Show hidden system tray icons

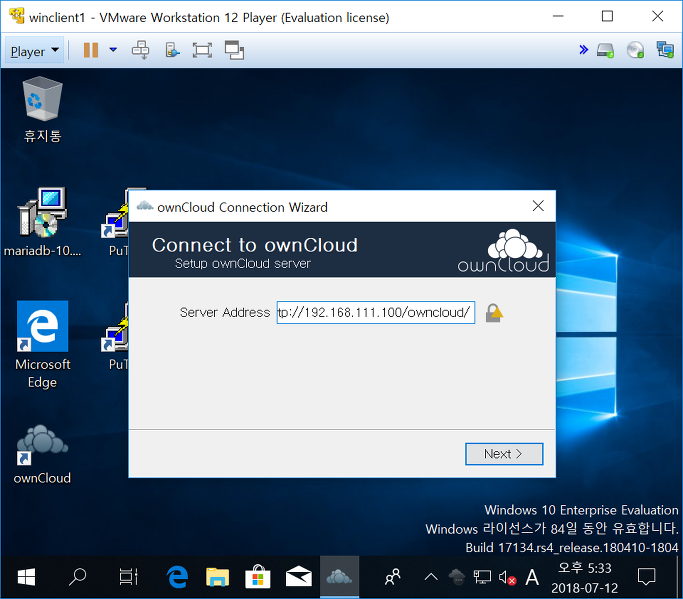tap(431, 578)
